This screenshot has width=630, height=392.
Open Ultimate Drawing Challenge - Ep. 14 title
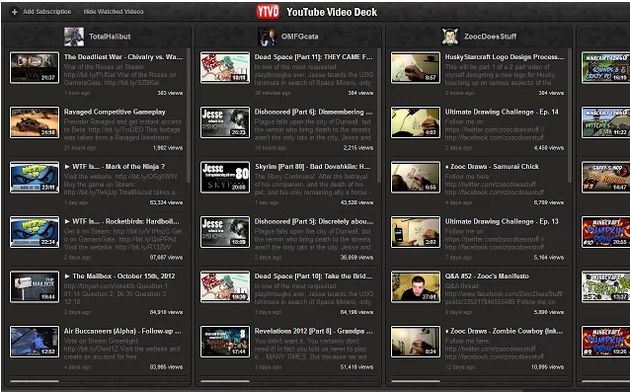click(x=502, y=112)
